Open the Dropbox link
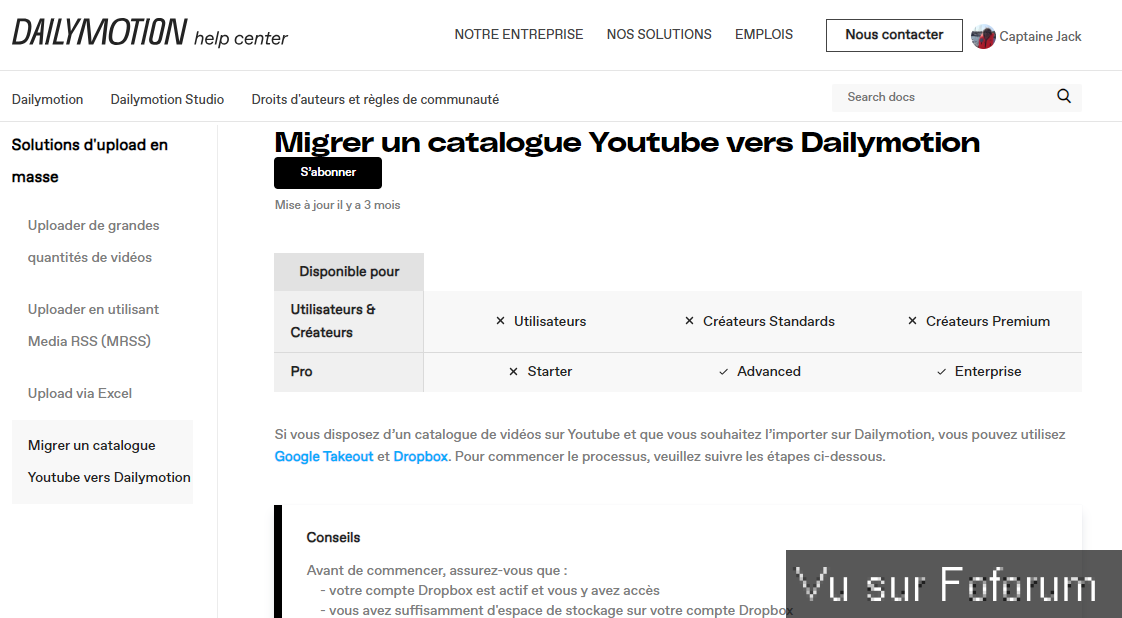1122x618 pixels. coord(420,456)
